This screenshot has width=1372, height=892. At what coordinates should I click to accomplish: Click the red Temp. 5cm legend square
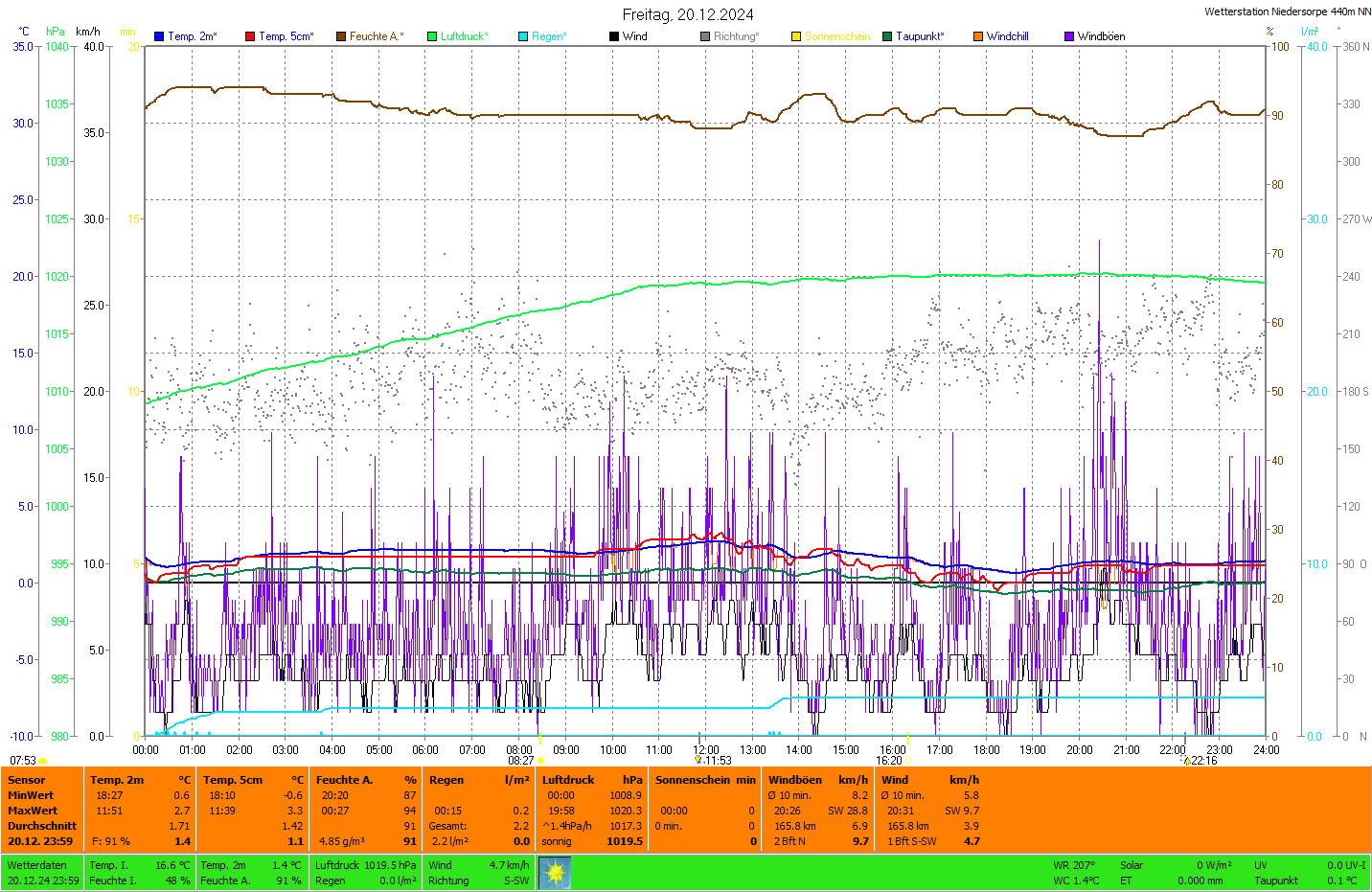coord(250,36)
